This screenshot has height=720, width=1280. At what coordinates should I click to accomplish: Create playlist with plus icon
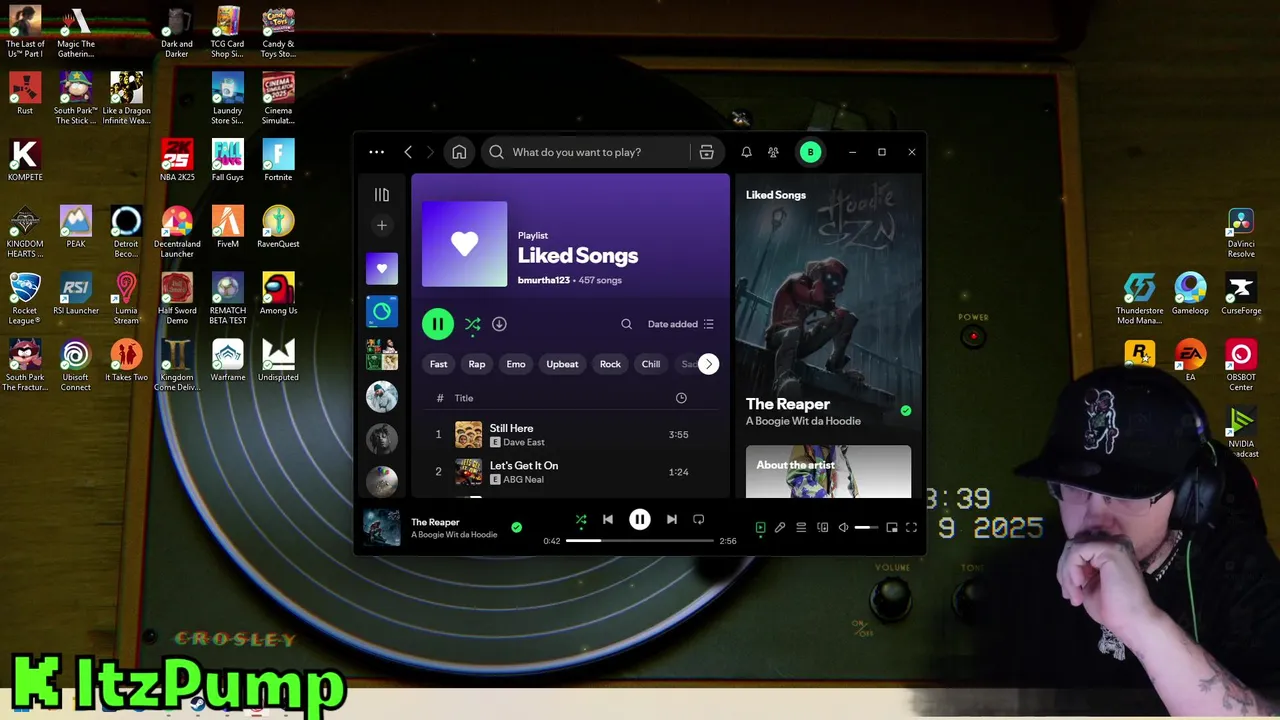(381, 225)
